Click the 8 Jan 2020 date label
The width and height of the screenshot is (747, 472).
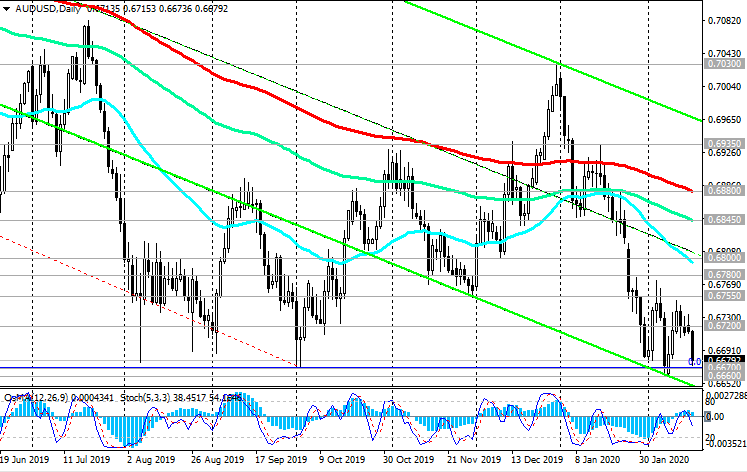pos(597,460)
